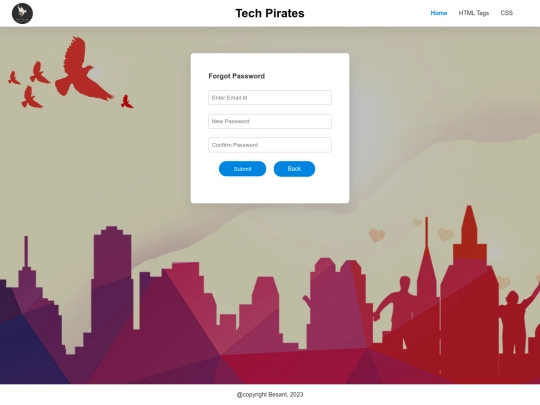
Task: Open the CSS navigation item
Action: (x=507, y=13)
